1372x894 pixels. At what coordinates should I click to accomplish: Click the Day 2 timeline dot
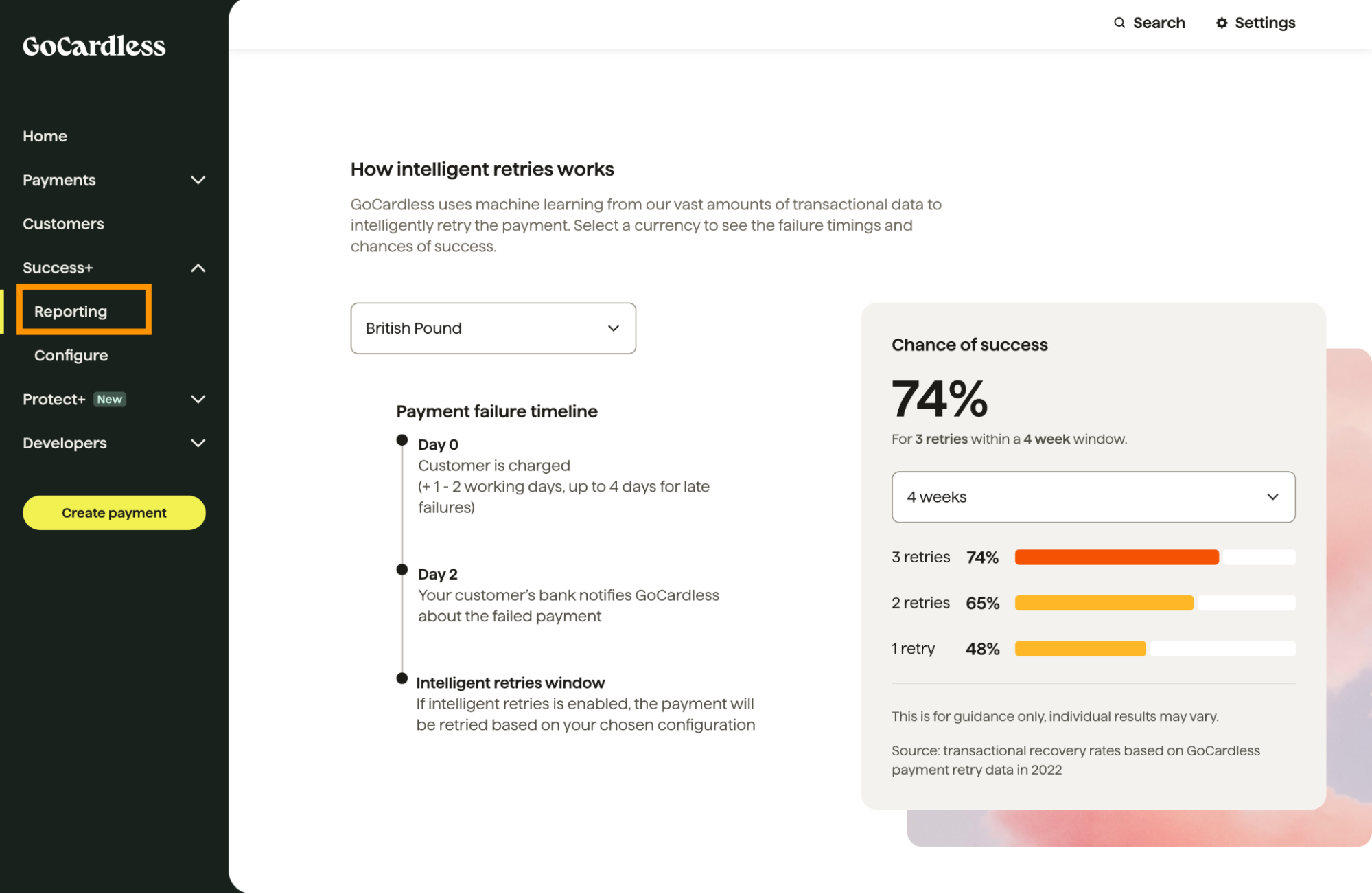pos(402,569)
